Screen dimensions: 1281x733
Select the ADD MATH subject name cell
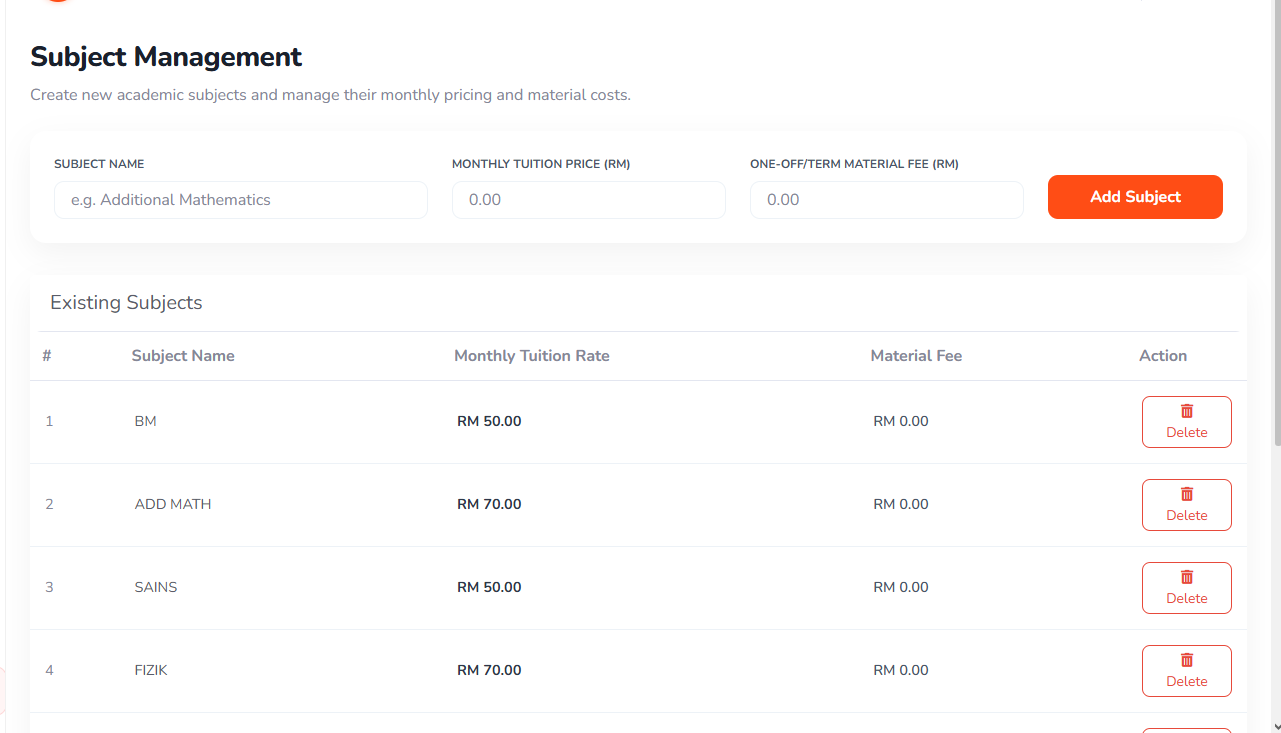point(173,505)
